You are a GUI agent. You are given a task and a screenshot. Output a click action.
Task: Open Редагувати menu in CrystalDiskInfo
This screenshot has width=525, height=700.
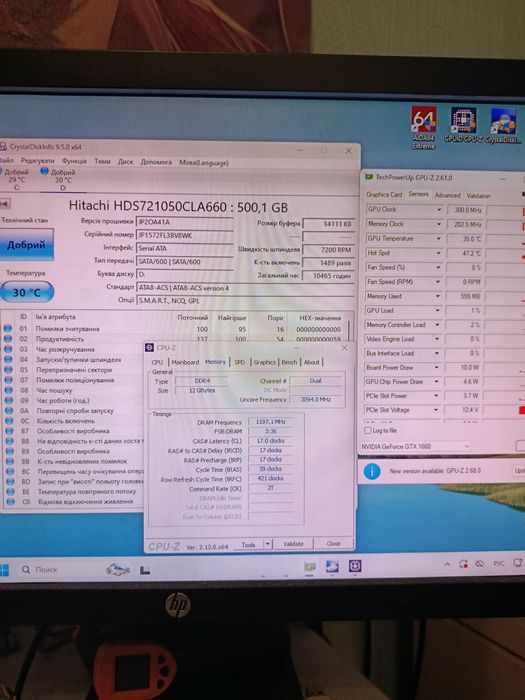coord(38,161)
